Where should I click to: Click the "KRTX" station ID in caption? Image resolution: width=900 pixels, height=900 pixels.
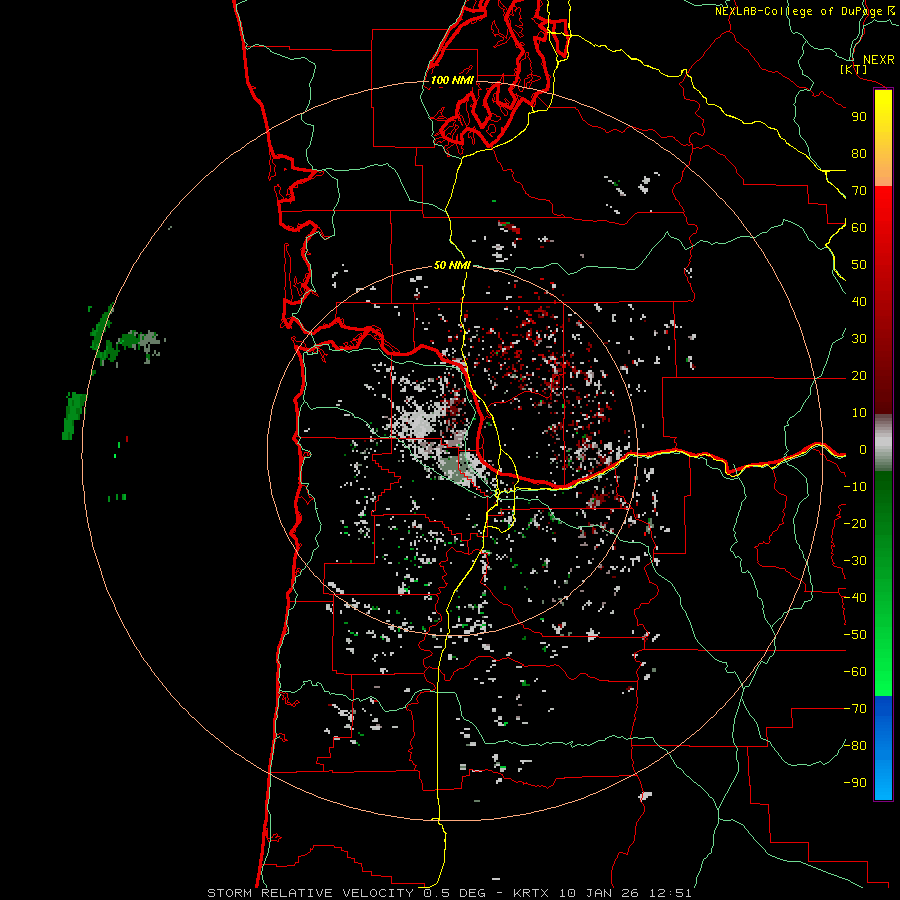[531, 893]
